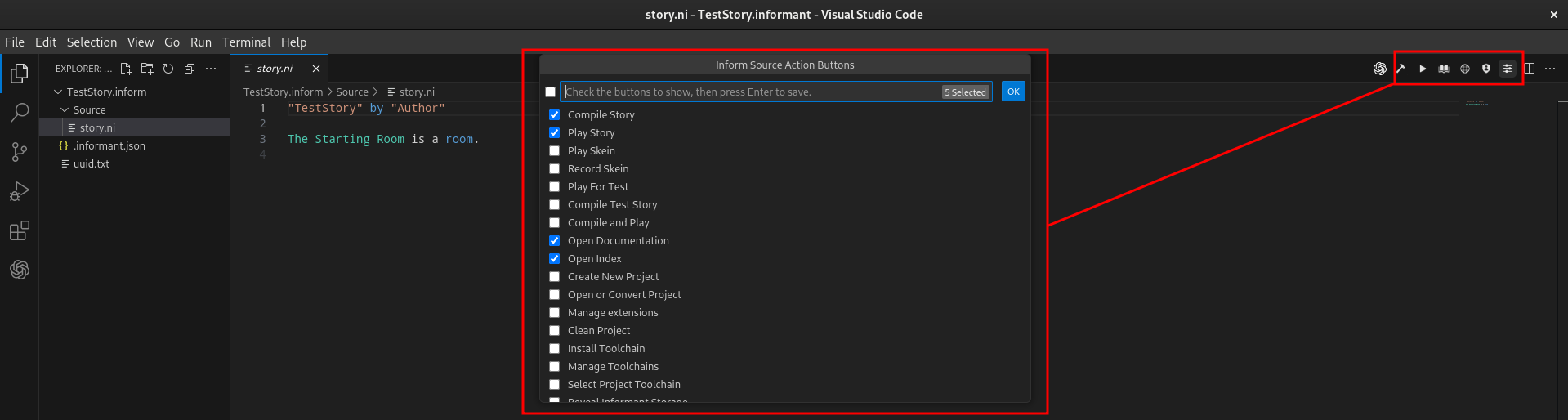Screen dimensions: 1568x420
Task: Click the shield person icon in editor toolbar
Action: pyautogui.click(x=1486, y=69)
